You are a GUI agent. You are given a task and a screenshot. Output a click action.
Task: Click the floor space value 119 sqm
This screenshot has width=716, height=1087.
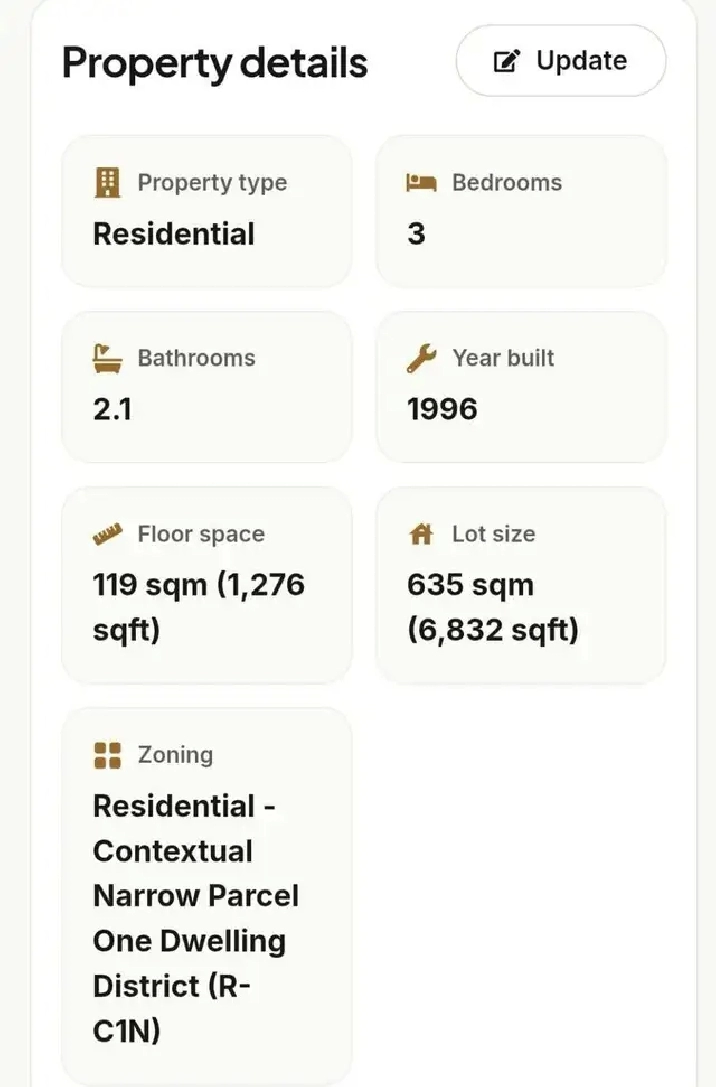(199, 607)
